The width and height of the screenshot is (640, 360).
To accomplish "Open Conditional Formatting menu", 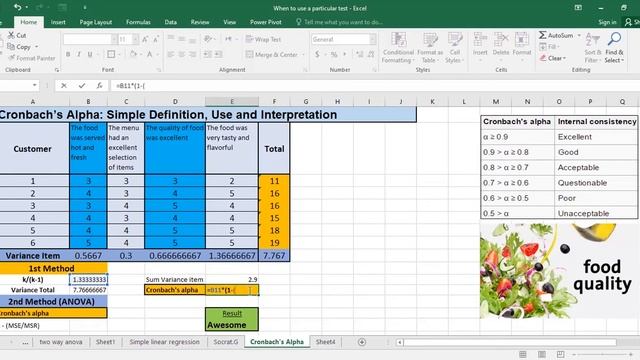I will (x=398, y=48).
